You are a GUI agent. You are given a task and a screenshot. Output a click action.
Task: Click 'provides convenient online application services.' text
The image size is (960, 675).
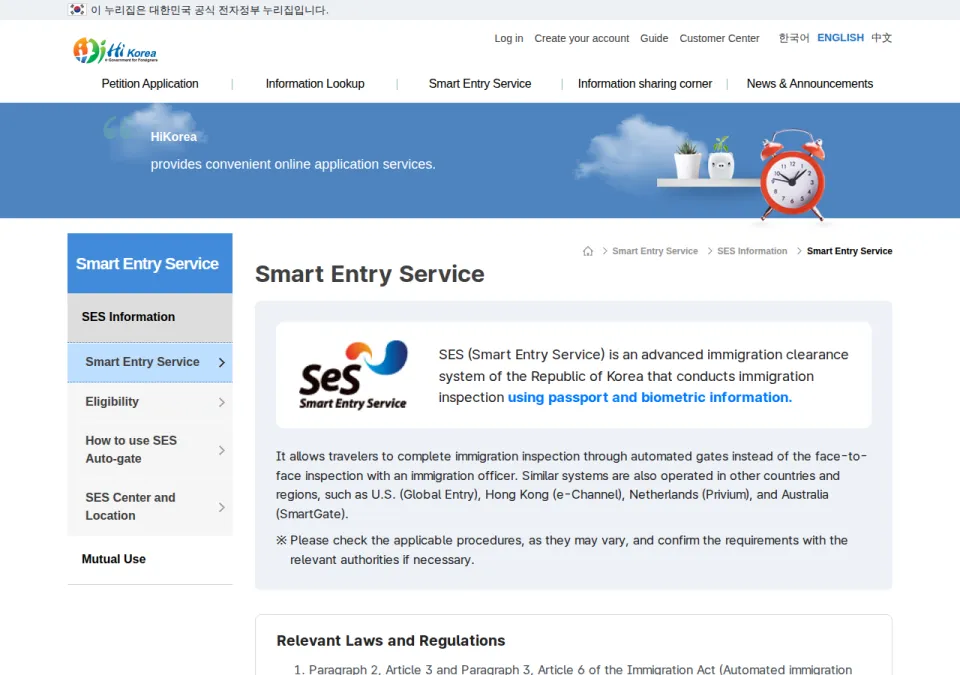pyautogui.click(x=293, y=164)
